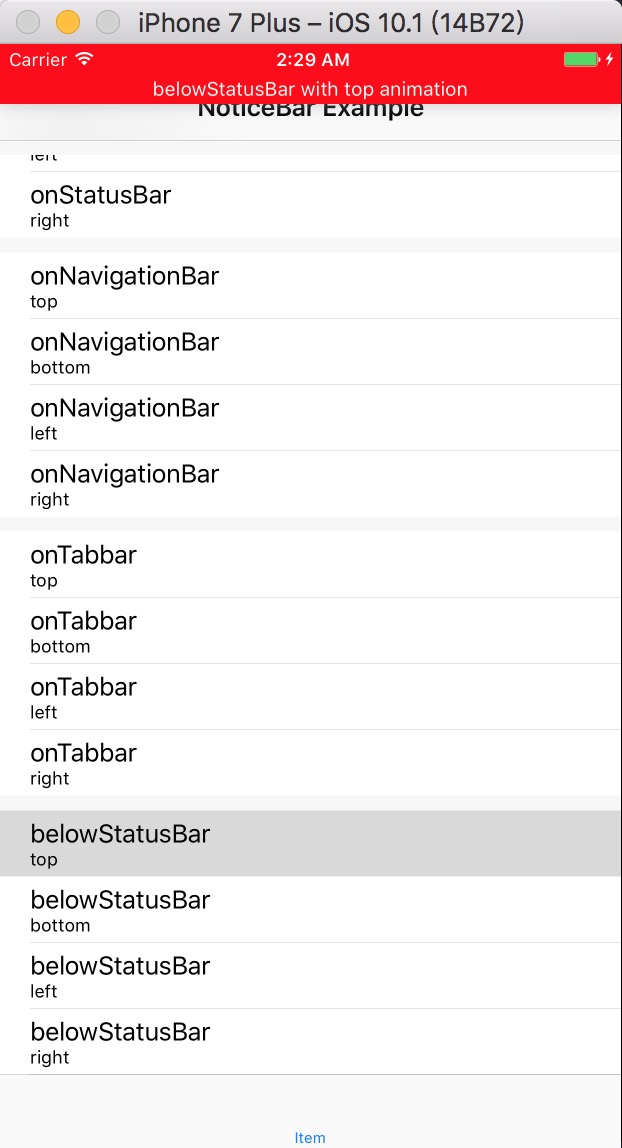Tap the clock showing 2:29 AM

311,59
